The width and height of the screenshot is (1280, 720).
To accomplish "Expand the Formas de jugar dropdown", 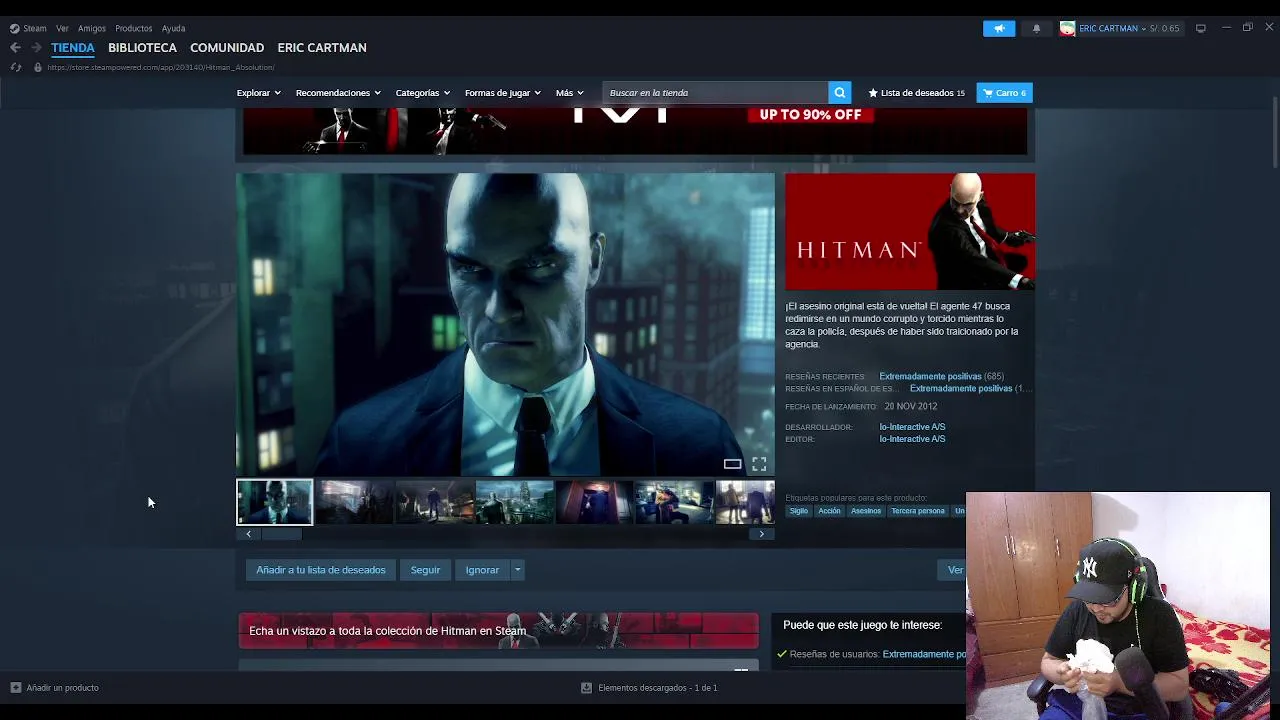I will coord(502,93).
